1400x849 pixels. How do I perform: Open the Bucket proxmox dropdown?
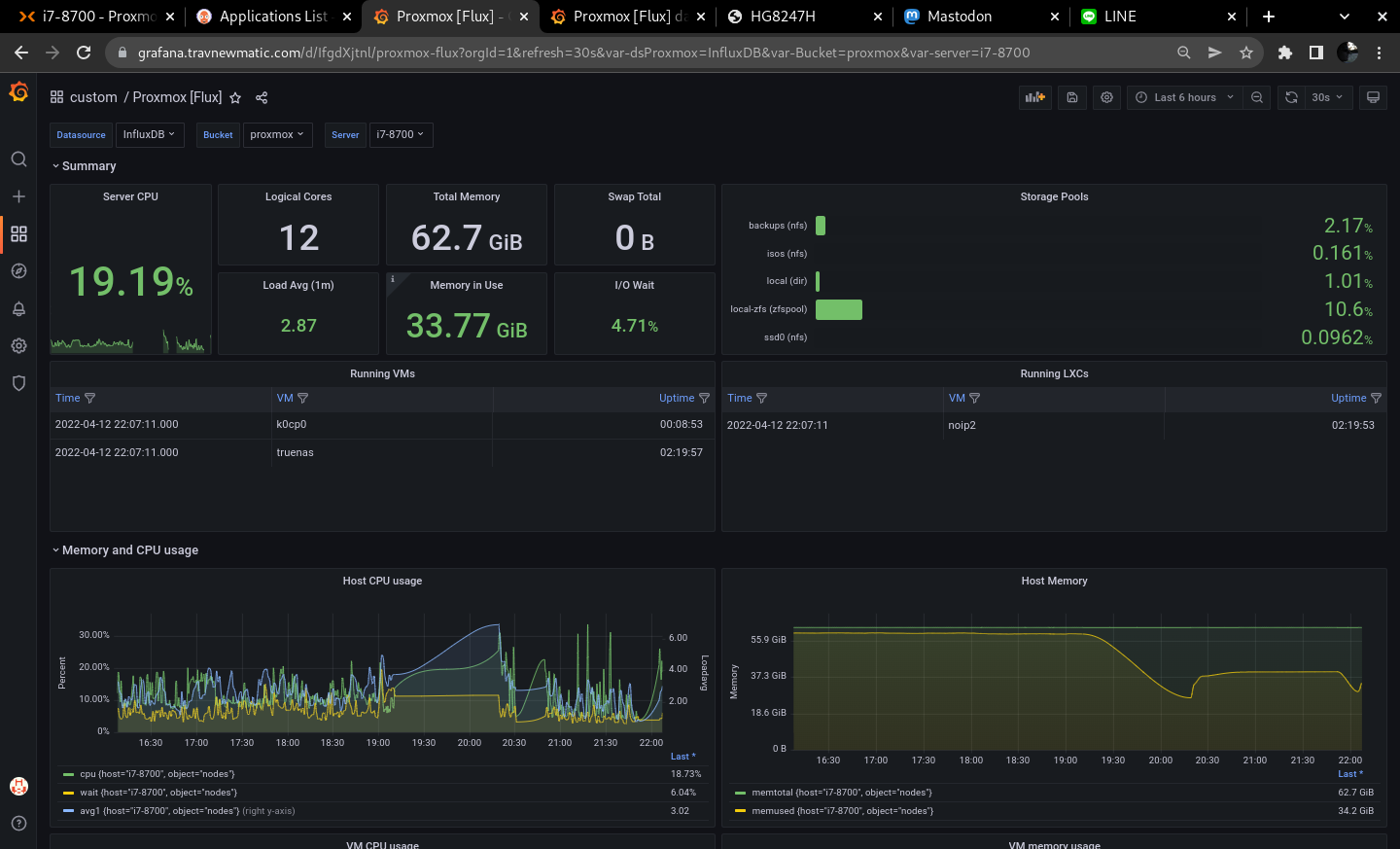coord(277,135)
